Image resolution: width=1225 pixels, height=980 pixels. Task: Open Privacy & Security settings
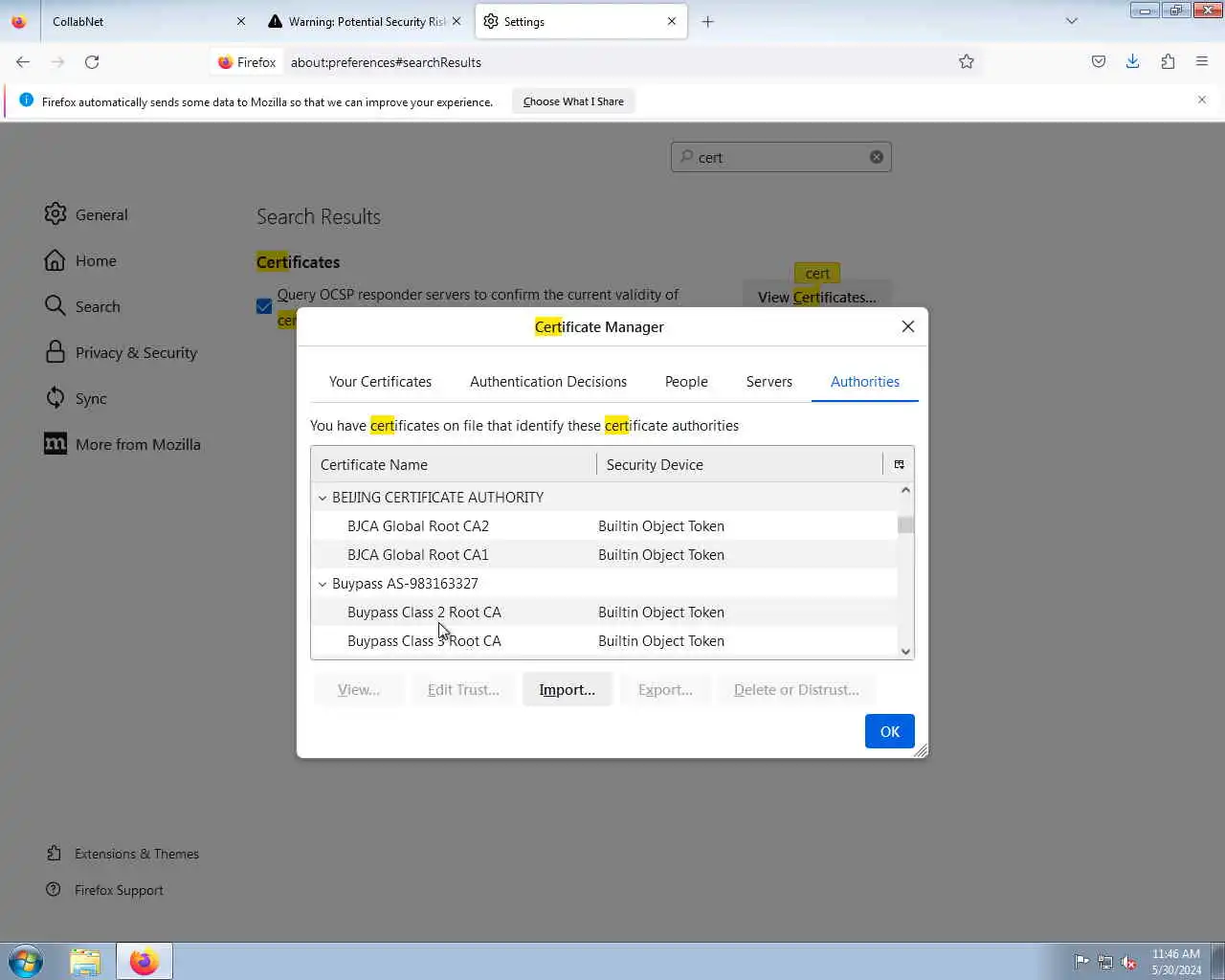point(121,352)
